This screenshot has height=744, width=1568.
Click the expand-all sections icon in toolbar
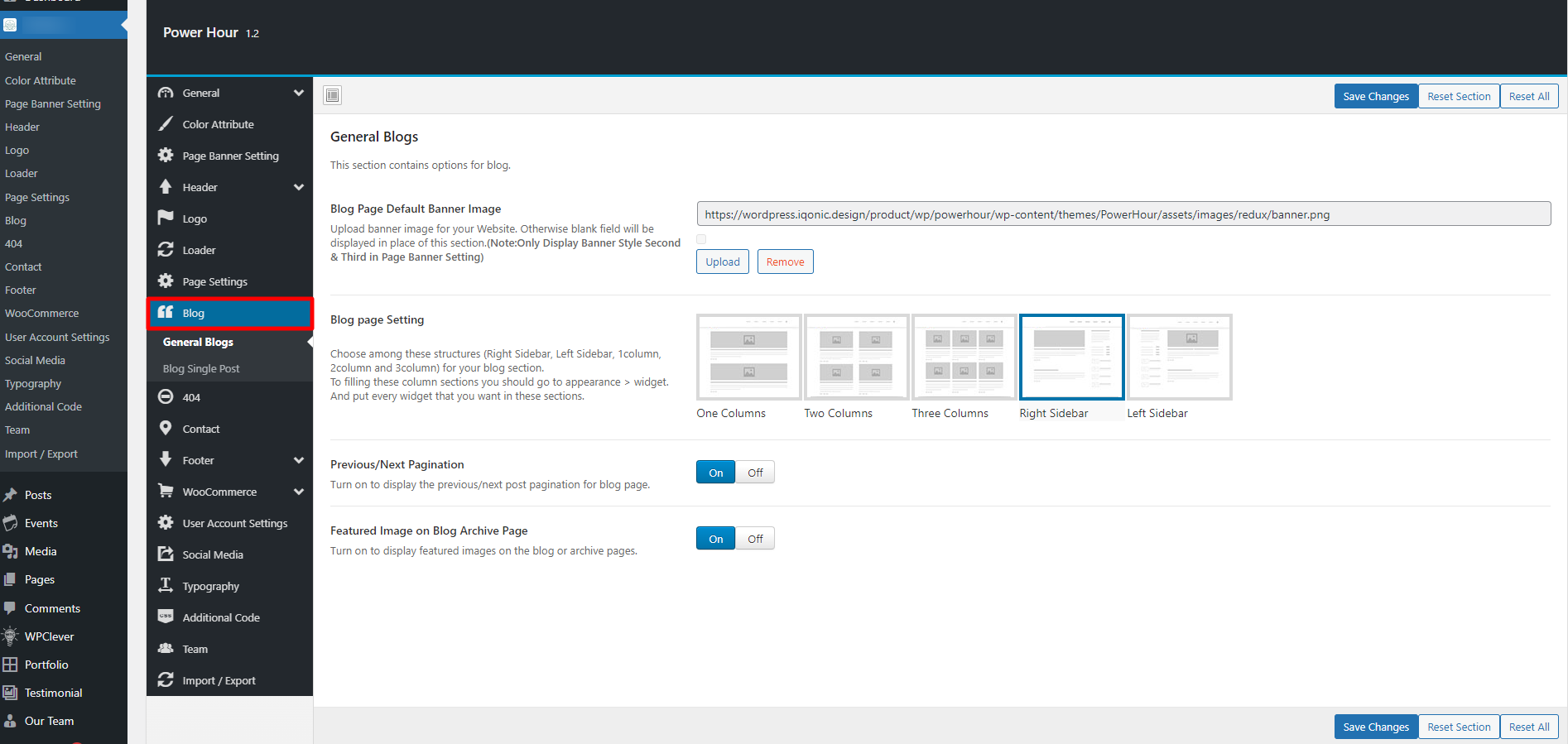(332, 95)
